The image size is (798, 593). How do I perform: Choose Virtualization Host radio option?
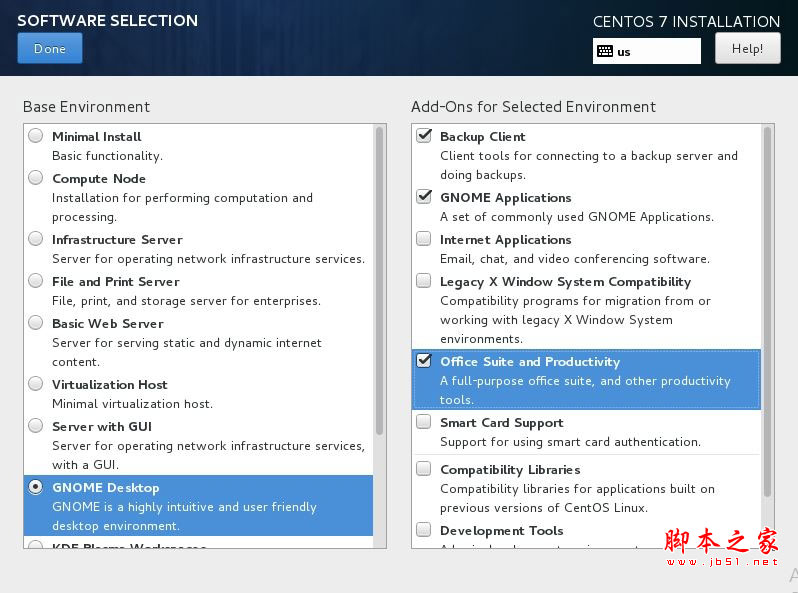pyautogui.click(x=36, y=384)
